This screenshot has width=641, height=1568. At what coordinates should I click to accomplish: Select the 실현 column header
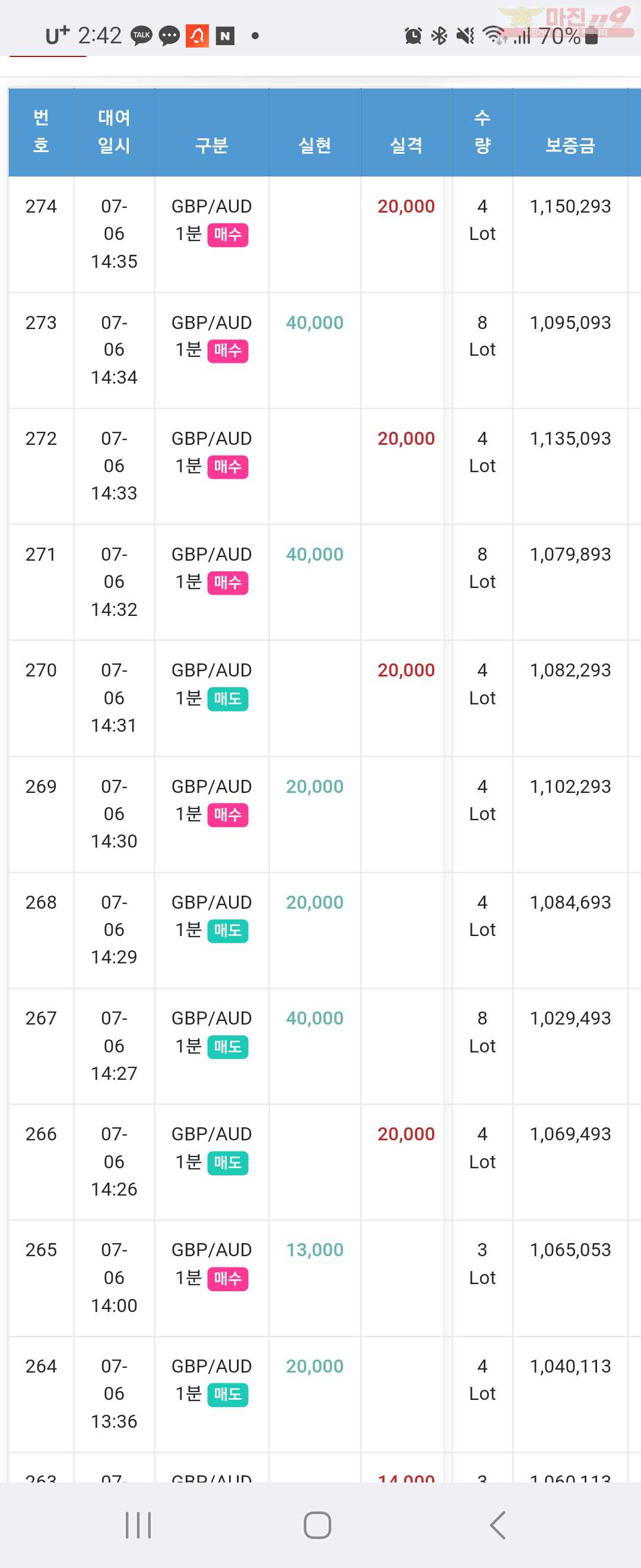click(x=315, y=145)
